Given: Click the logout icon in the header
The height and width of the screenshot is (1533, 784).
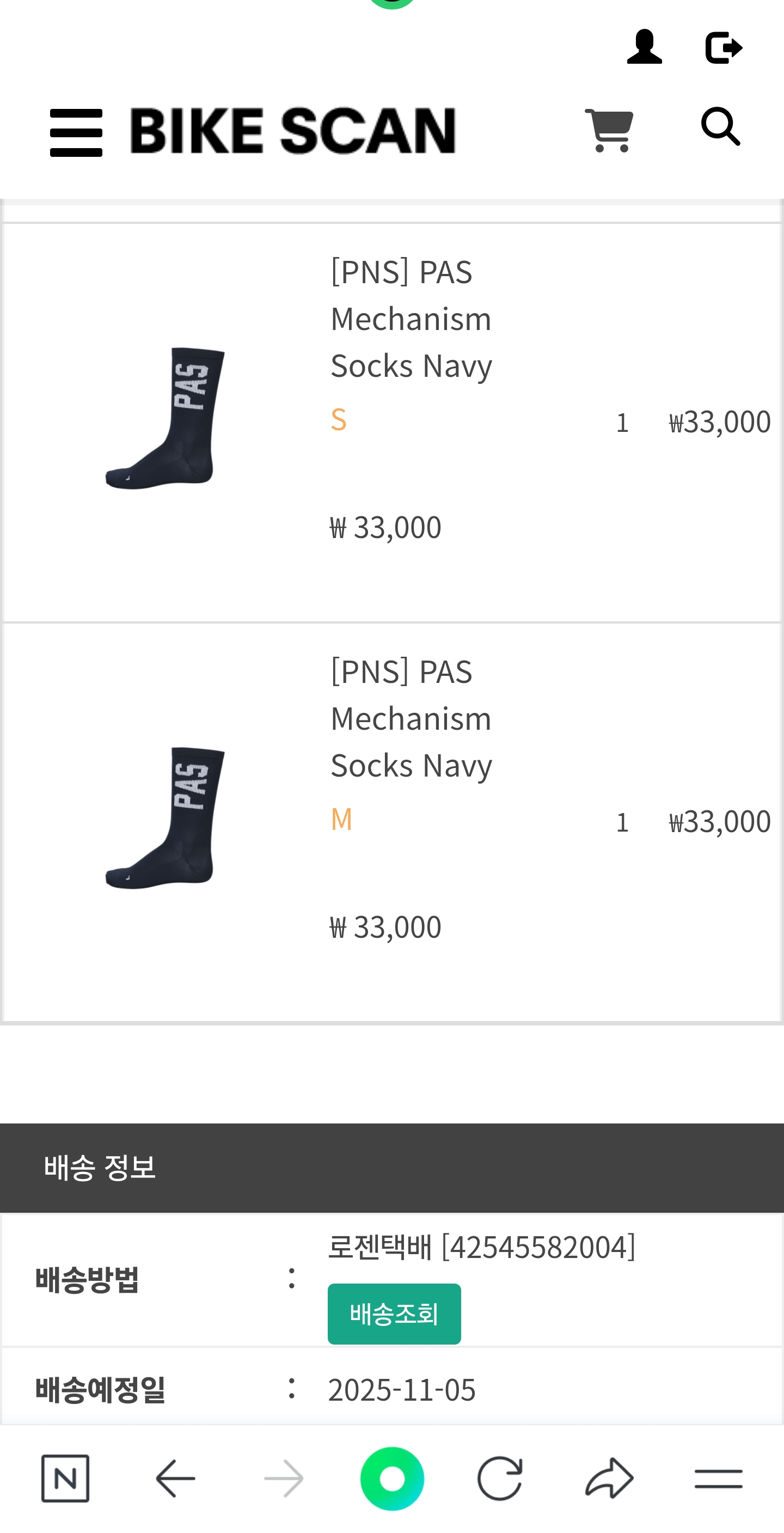Looking at the screenshot, I should 722,47.
